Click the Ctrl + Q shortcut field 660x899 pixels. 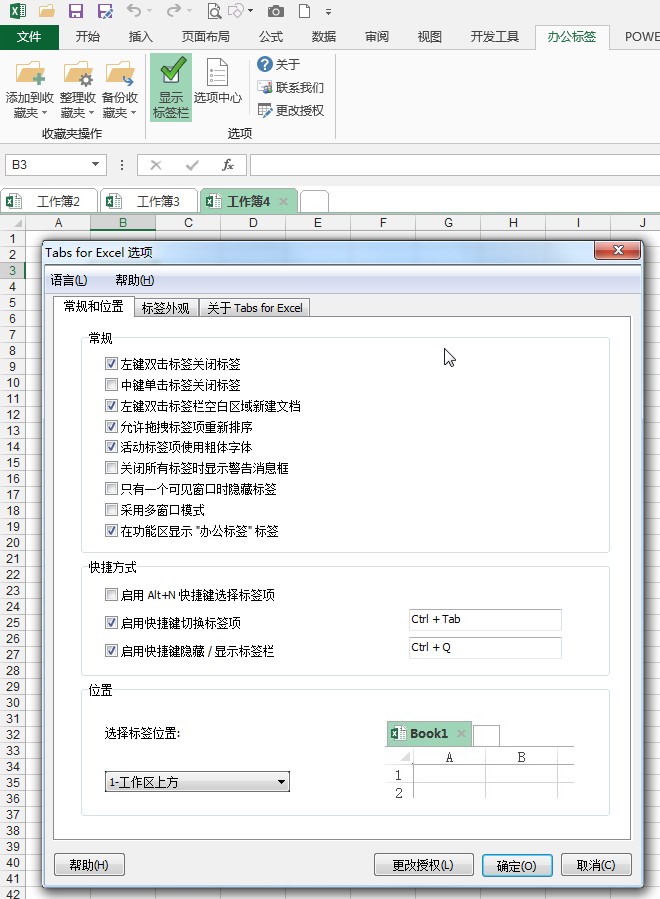(485, 647)
